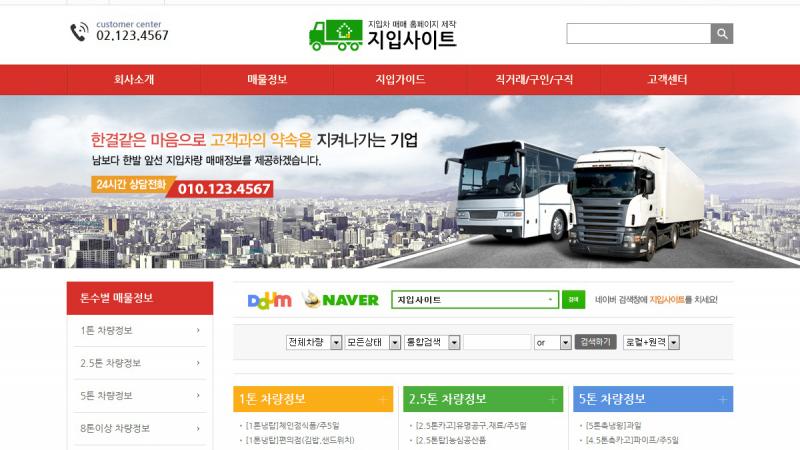Viewport: 800px width, 450px height.
Task: Click plus icon on 2.5톤 차량정보 header
Action: point(553,399)
